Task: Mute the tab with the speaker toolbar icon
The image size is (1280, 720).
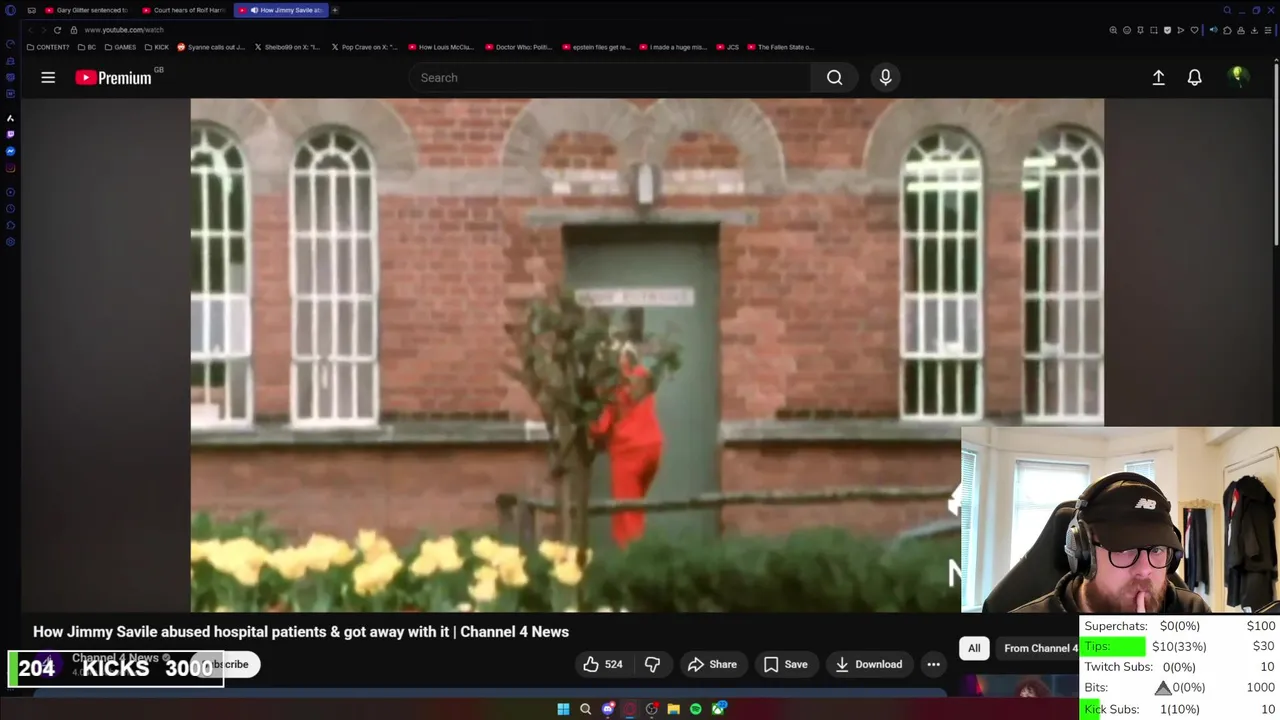Action: (x=1213, y=30)
